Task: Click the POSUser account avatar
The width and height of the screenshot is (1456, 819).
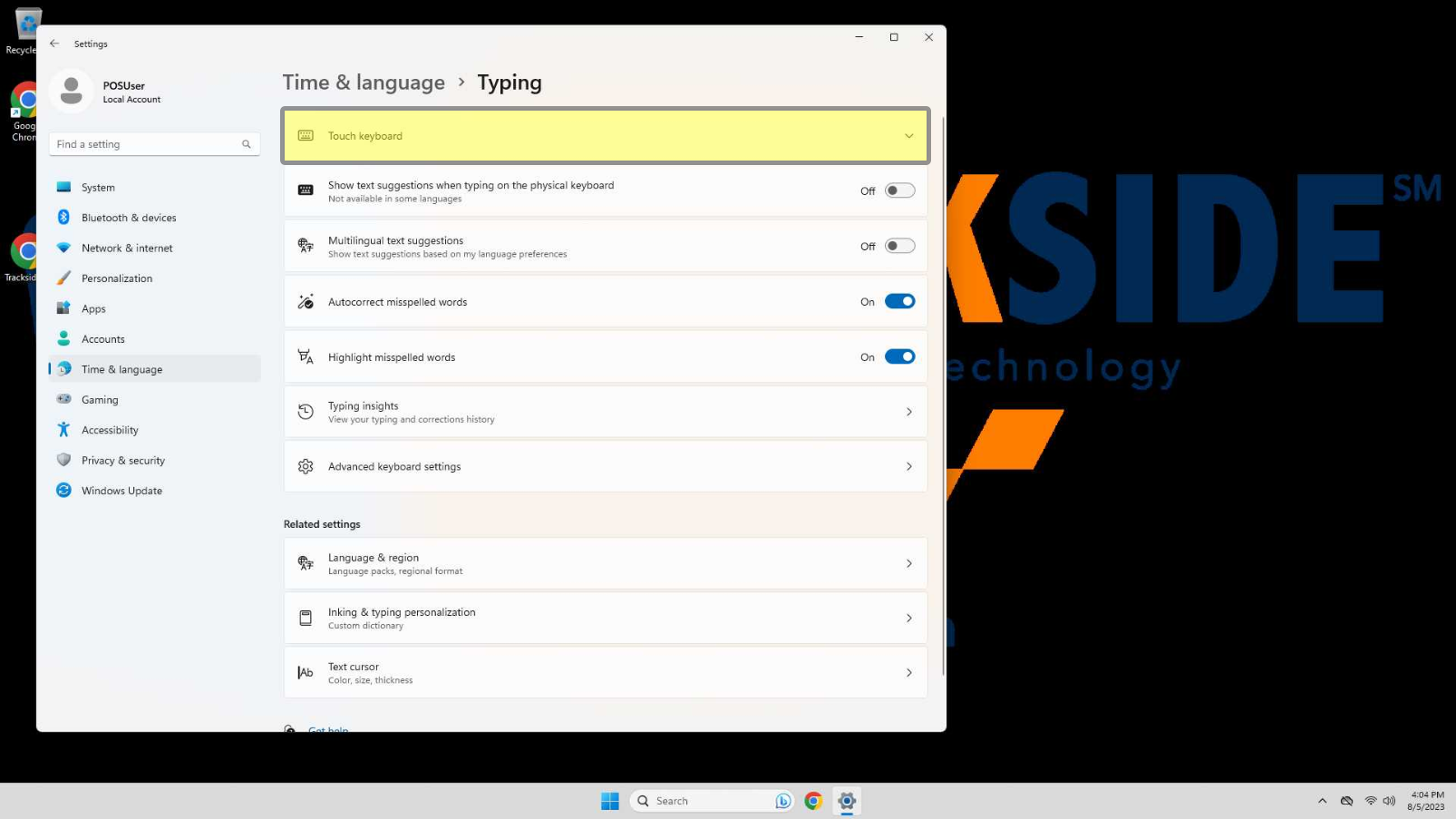Action: (71, 91)
